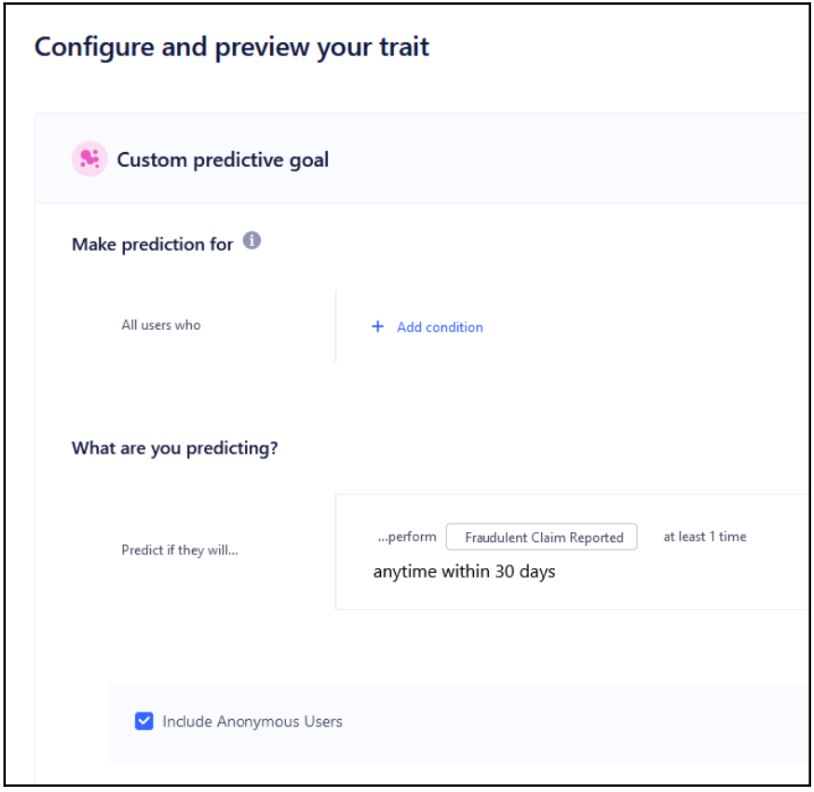Open the Fraudulent Claim Reported event selector
This screenshot has width=814, height=792.
(x=541, y=537)
